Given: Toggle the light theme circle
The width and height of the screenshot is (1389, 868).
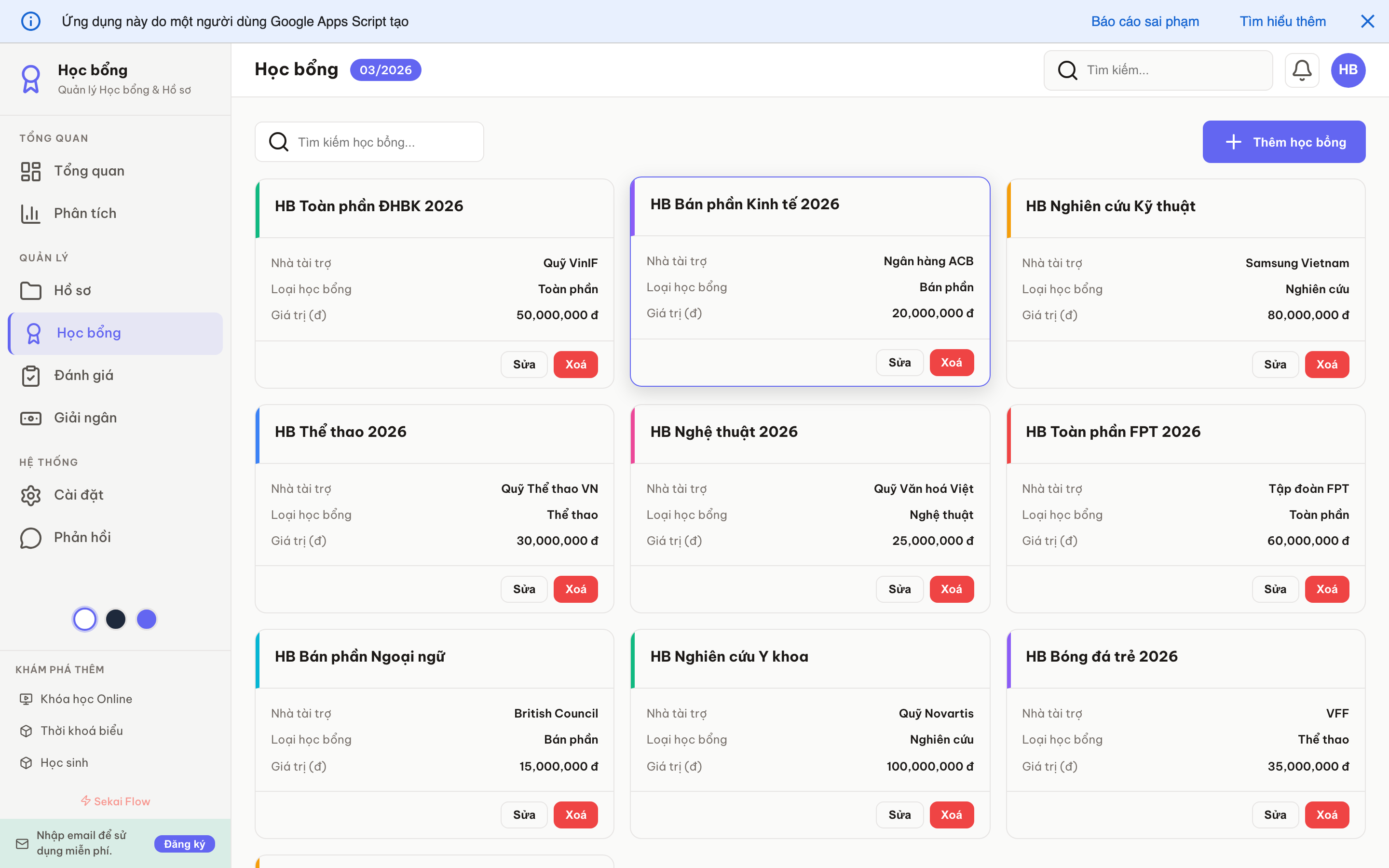Looking at the screenshot, I should (84, 619).
